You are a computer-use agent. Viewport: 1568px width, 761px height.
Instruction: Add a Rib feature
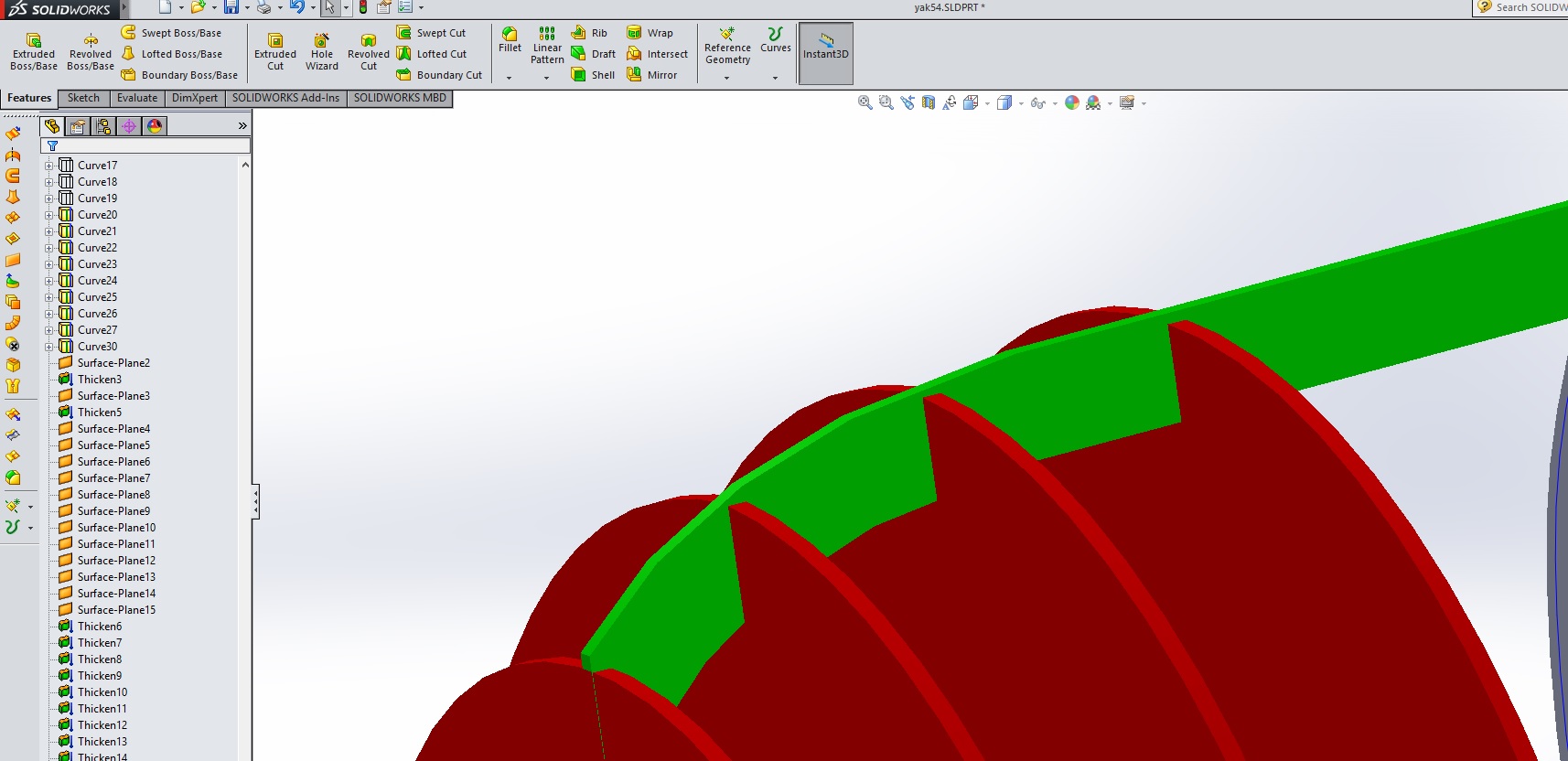(x=589, y=33)
